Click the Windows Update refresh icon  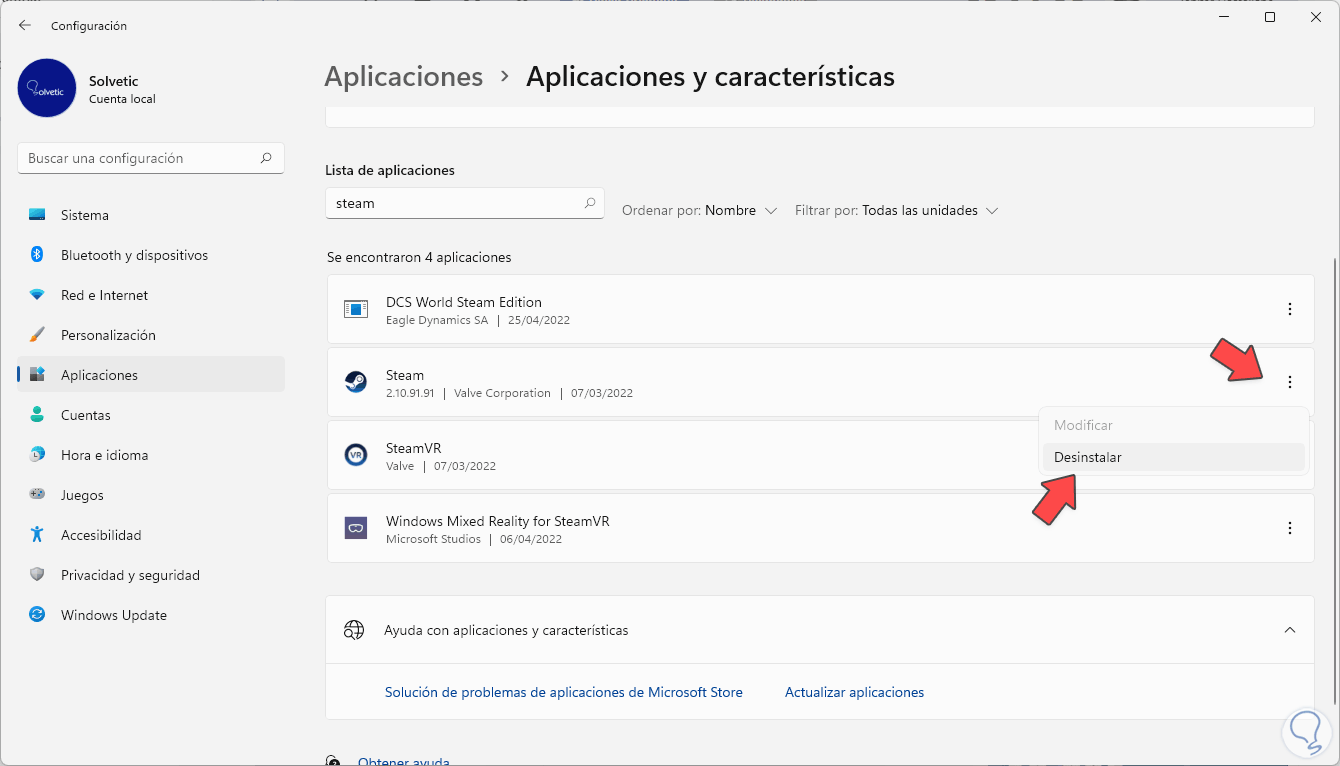(x=37, y=615)
